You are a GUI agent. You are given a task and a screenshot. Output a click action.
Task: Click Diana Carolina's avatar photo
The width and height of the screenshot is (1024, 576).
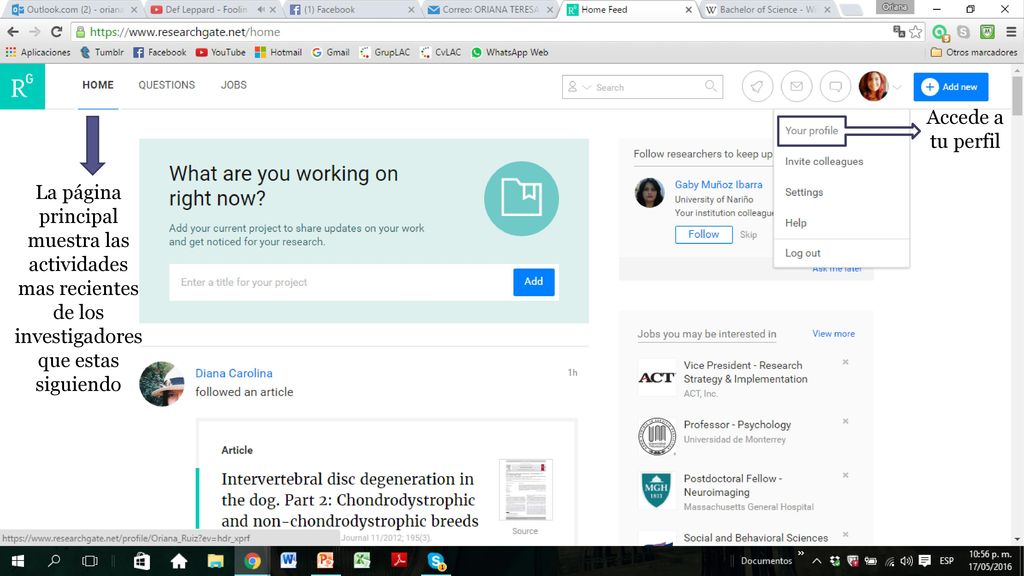point(162,384)
